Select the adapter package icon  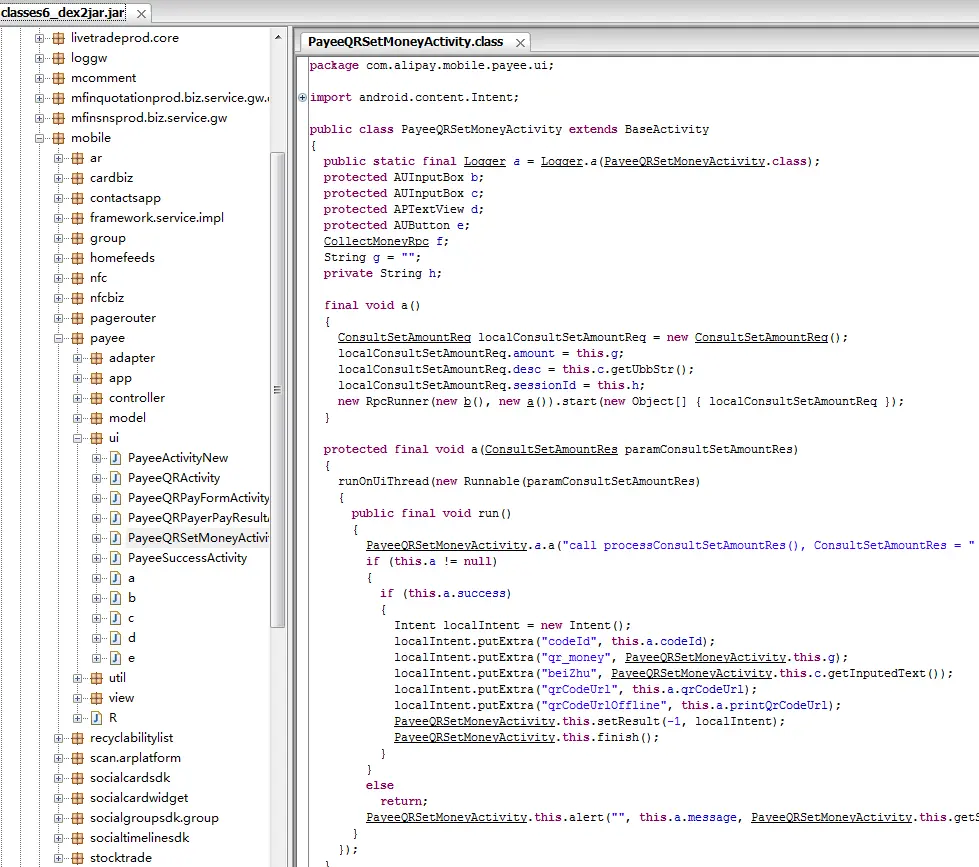tap(97, 358)
